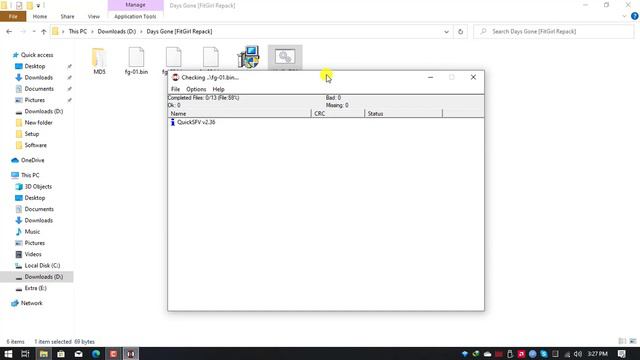Open Microsoft Store from the taskbar
Viewport: 640px width, 360px height.
61,353
